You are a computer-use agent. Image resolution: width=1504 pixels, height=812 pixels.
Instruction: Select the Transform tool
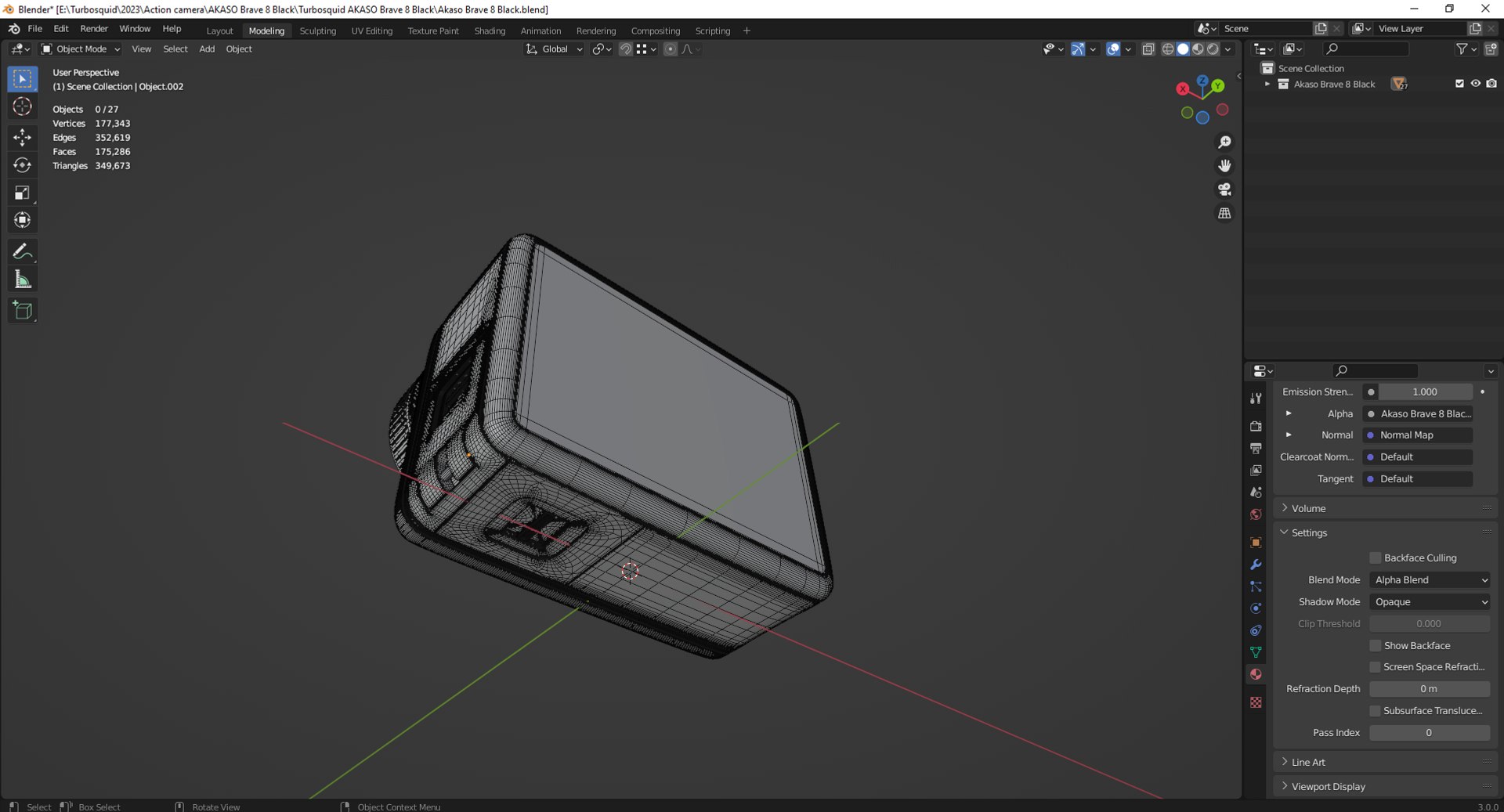pyautogui.click(x=23, y=220)
